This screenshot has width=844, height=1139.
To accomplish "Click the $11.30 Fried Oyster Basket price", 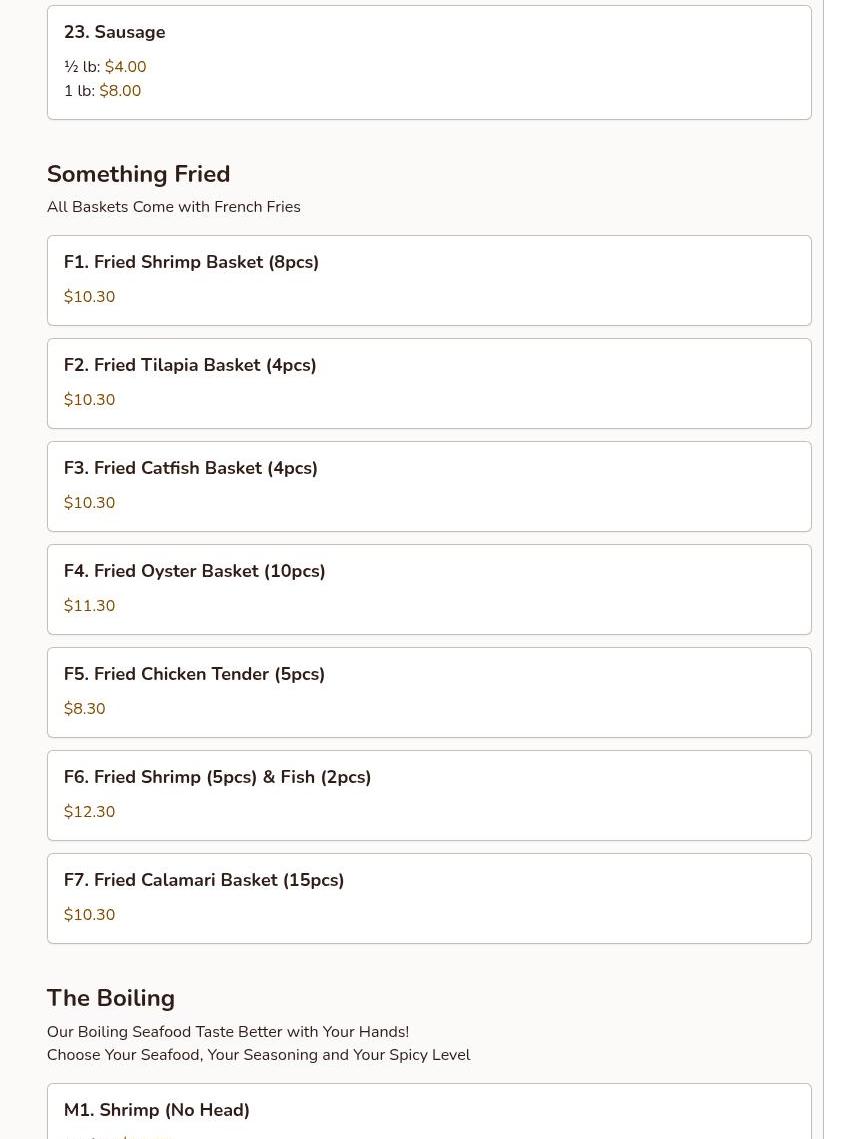I will pyautogui.click(x=89, y=606).
